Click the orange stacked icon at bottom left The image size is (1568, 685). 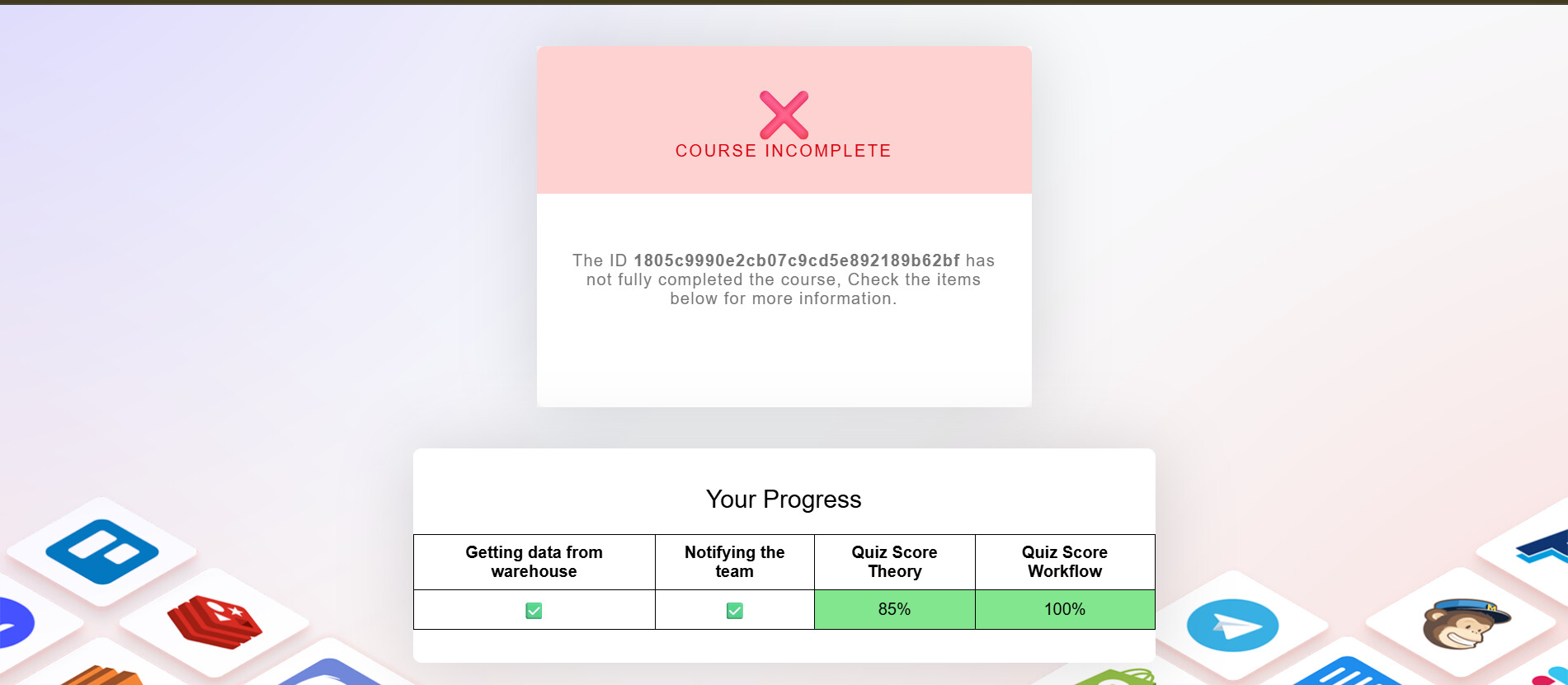point(101,675)
